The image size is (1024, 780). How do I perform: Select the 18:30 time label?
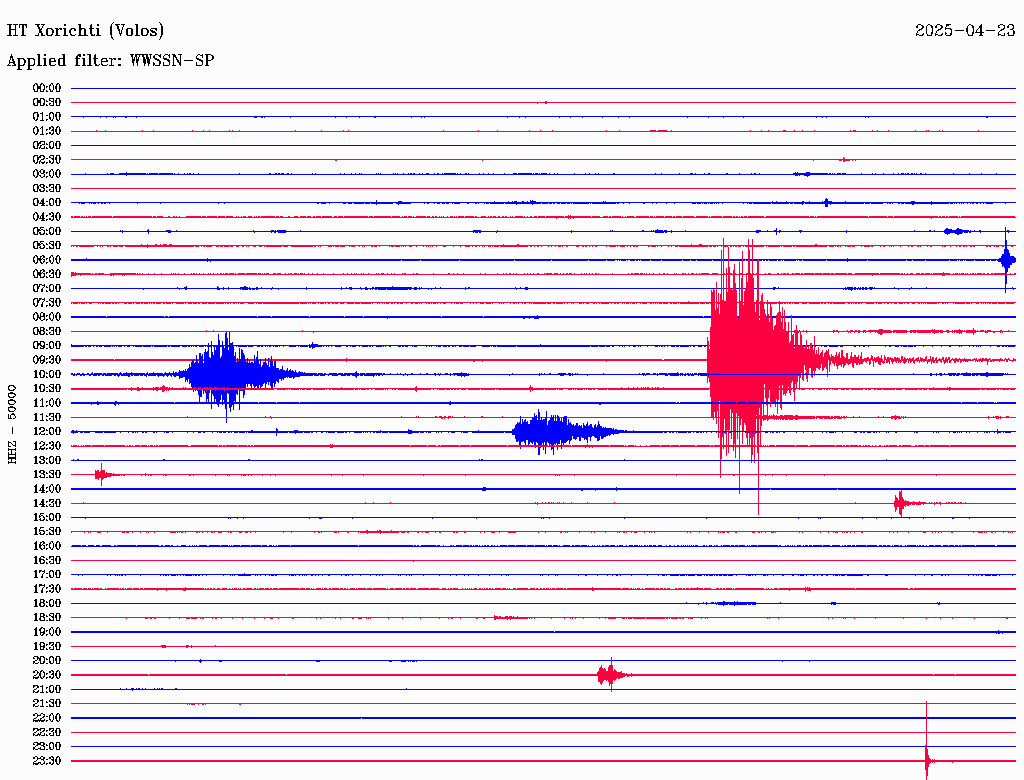[47, 618]
